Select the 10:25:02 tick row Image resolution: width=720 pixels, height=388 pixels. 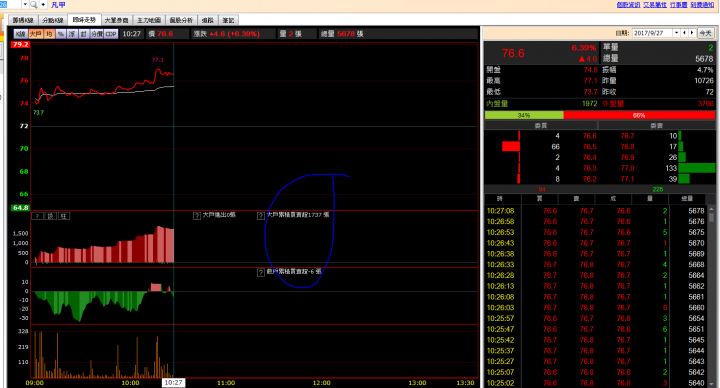pyautogui.click(x=596, y=383)
